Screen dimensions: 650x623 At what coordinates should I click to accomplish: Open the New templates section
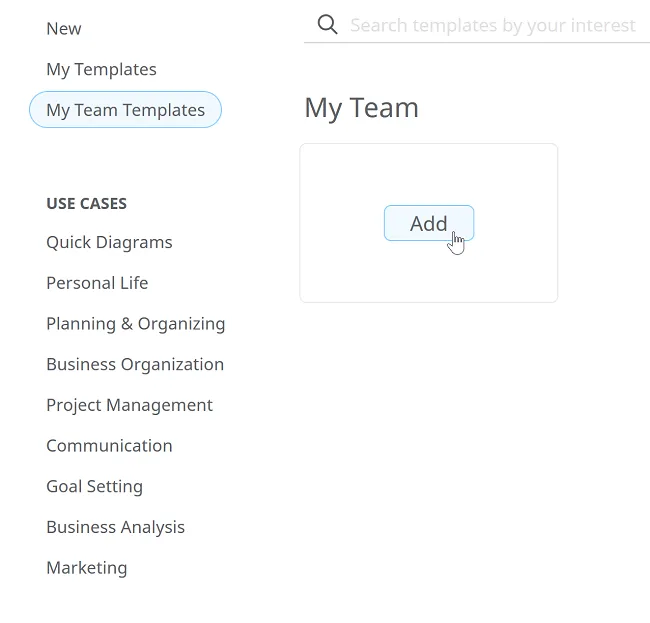click(64, 29)
